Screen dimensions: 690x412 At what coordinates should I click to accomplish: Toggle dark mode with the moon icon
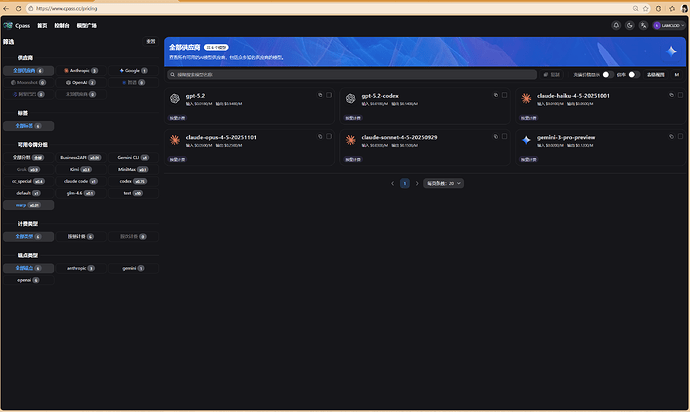click(630, 26)
